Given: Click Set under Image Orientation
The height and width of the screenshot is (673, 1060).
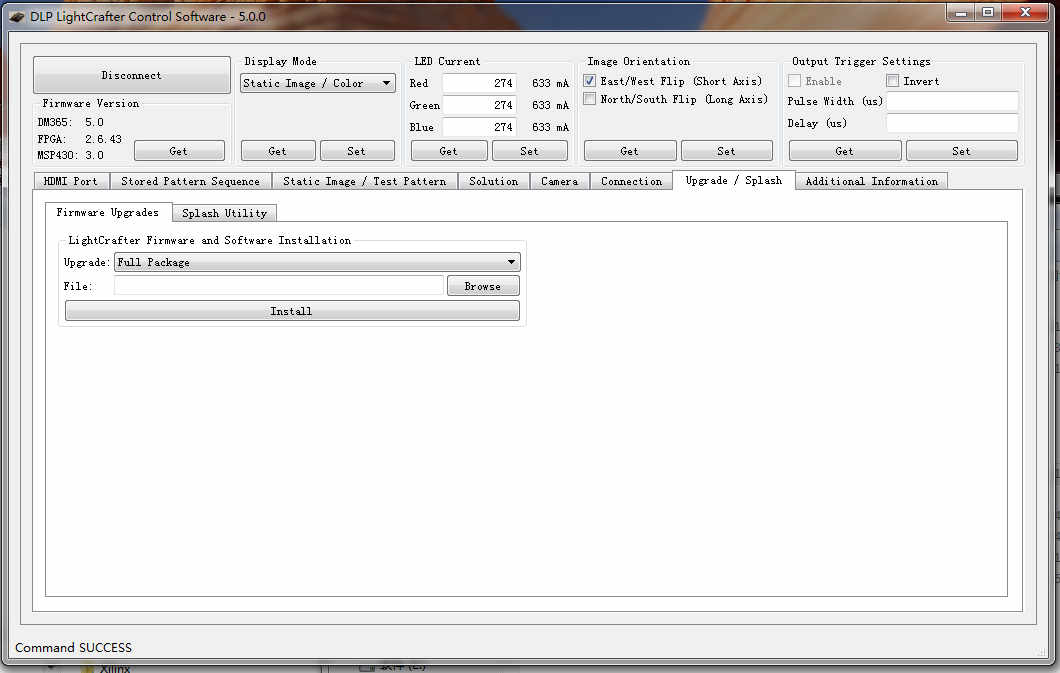Looking at the screenshot, I should point(727,151).
